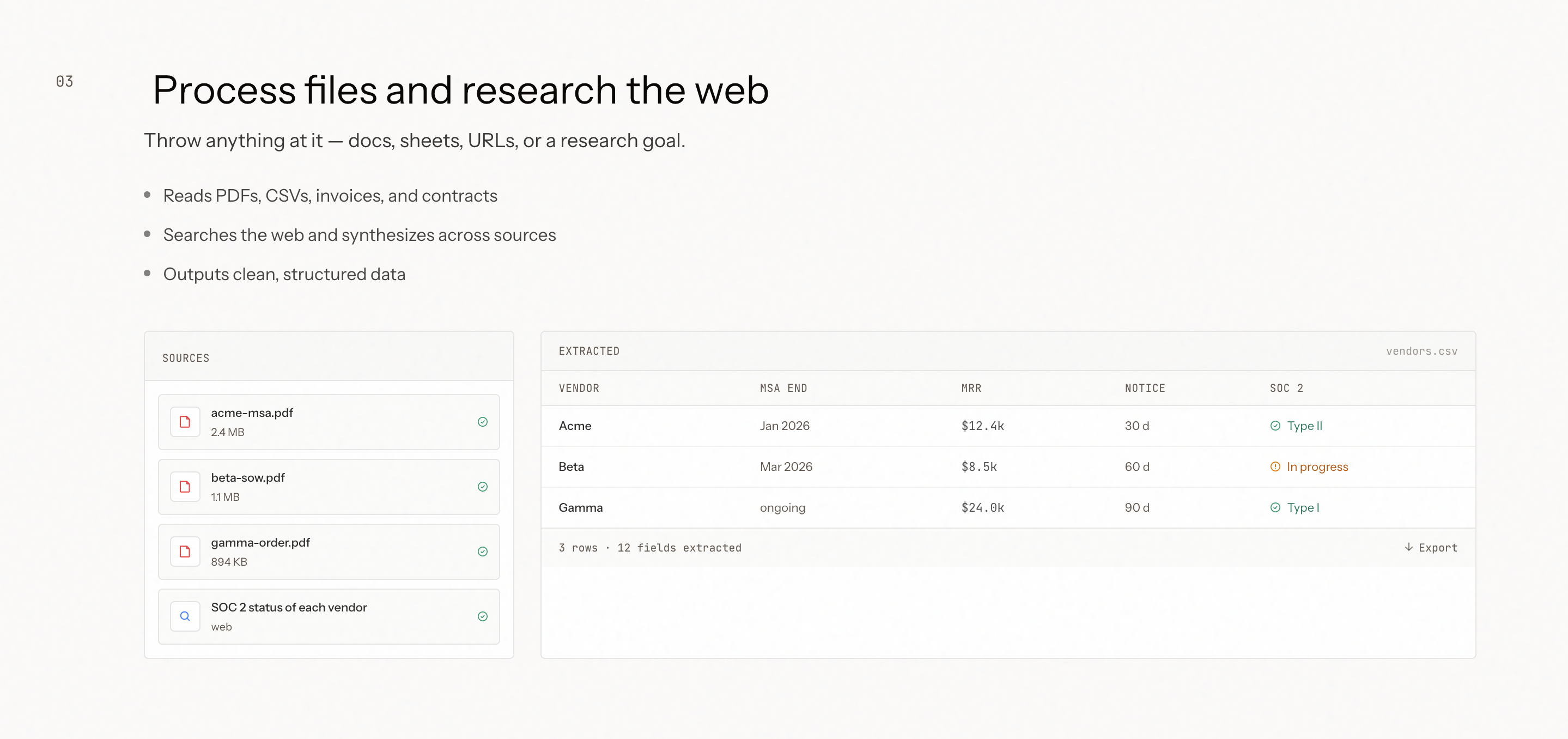Click the green check icon by Type I

coord(1275,508)
